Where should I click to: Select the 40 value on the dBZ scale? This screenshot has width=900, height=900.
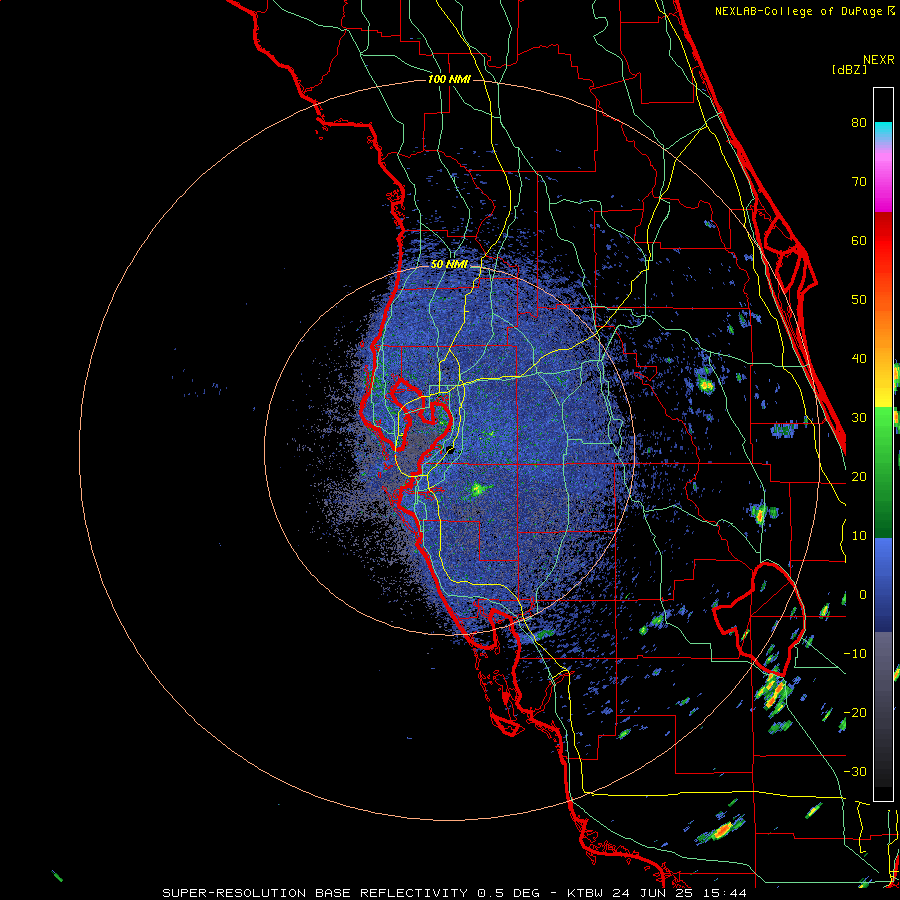(859, 359)
